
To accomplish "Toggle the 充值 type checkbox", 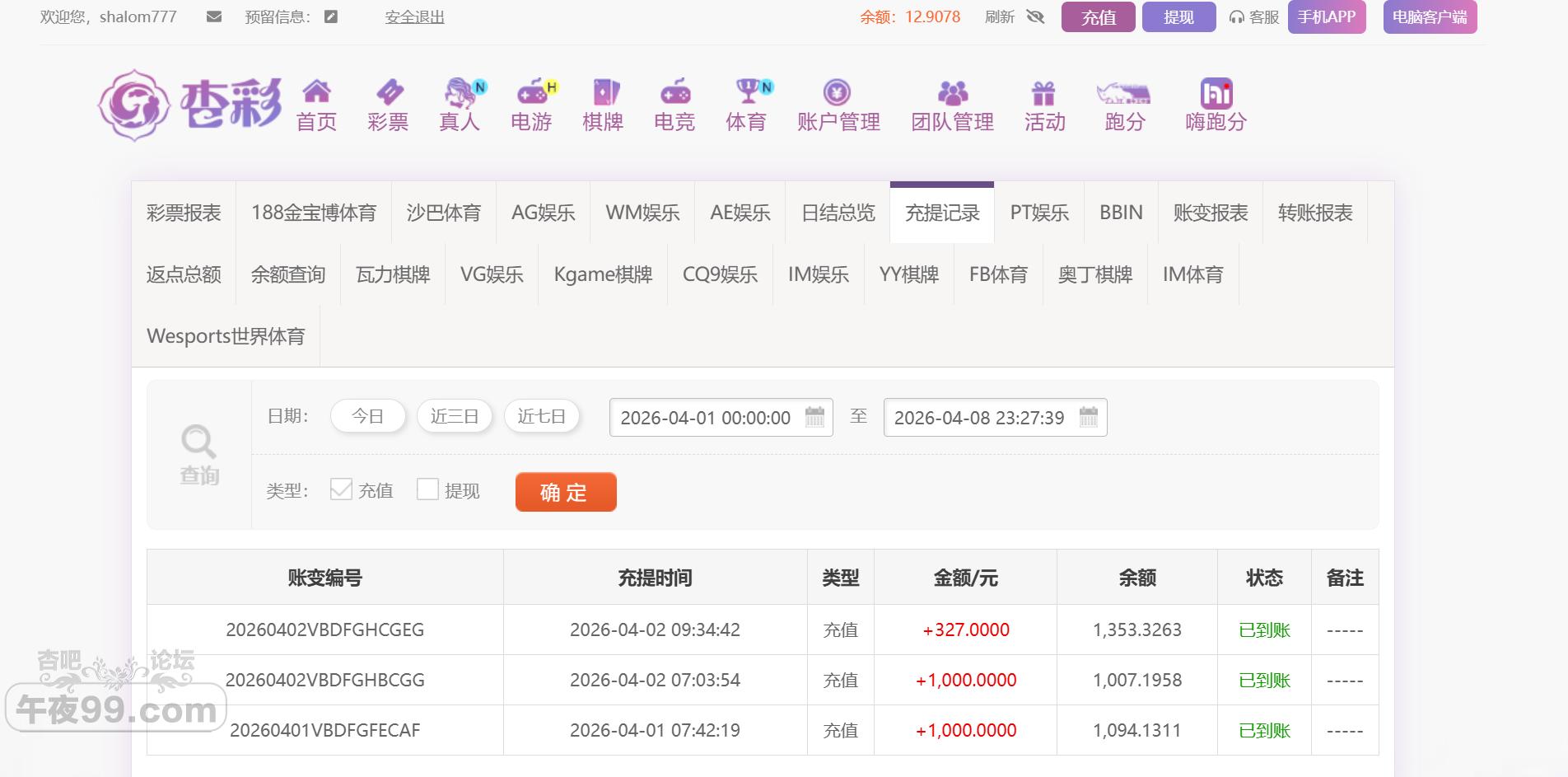I will (341, 489).
